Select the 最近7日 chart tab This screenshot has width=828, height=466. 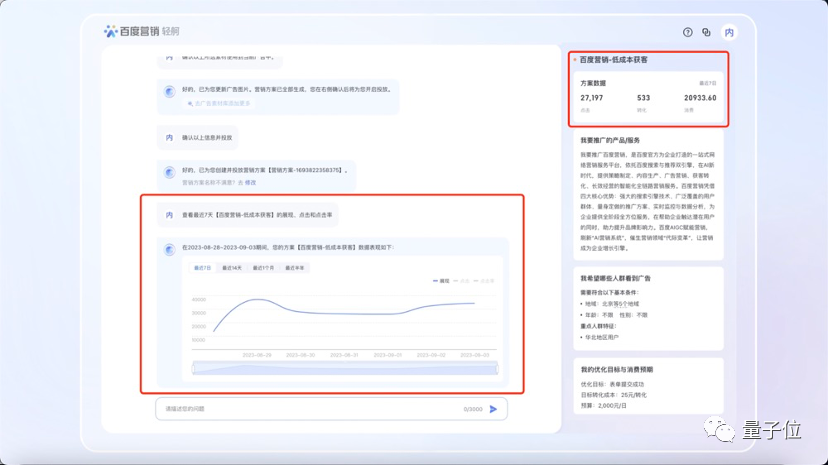click(x=202, y=268)
